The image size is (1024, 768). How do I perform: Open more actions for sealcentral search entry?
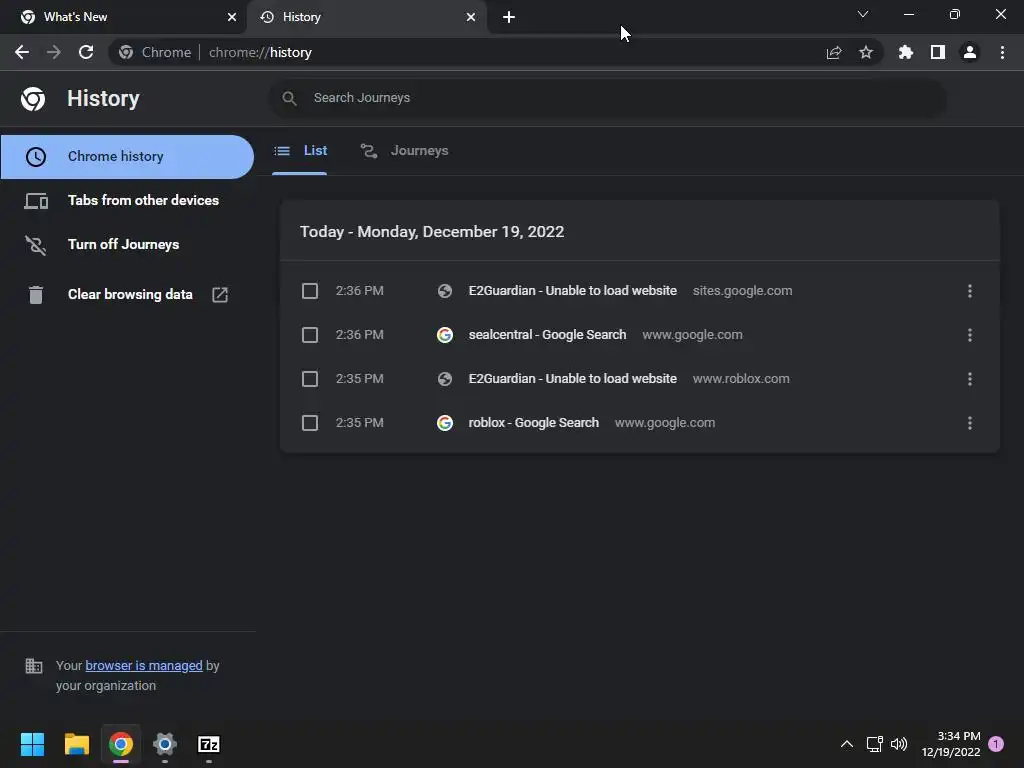pyautogui.click(x=970, y=335)
